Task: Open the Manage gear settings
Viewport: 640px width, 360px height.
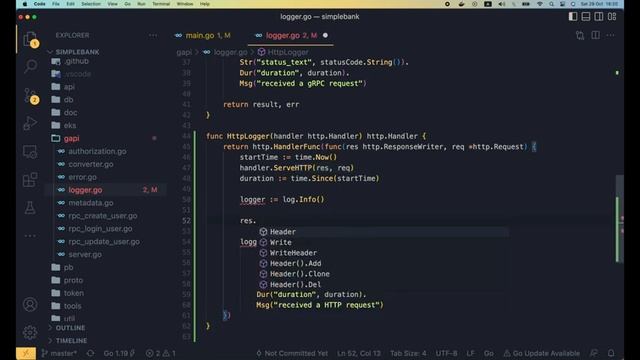Action: click(30, 332)
